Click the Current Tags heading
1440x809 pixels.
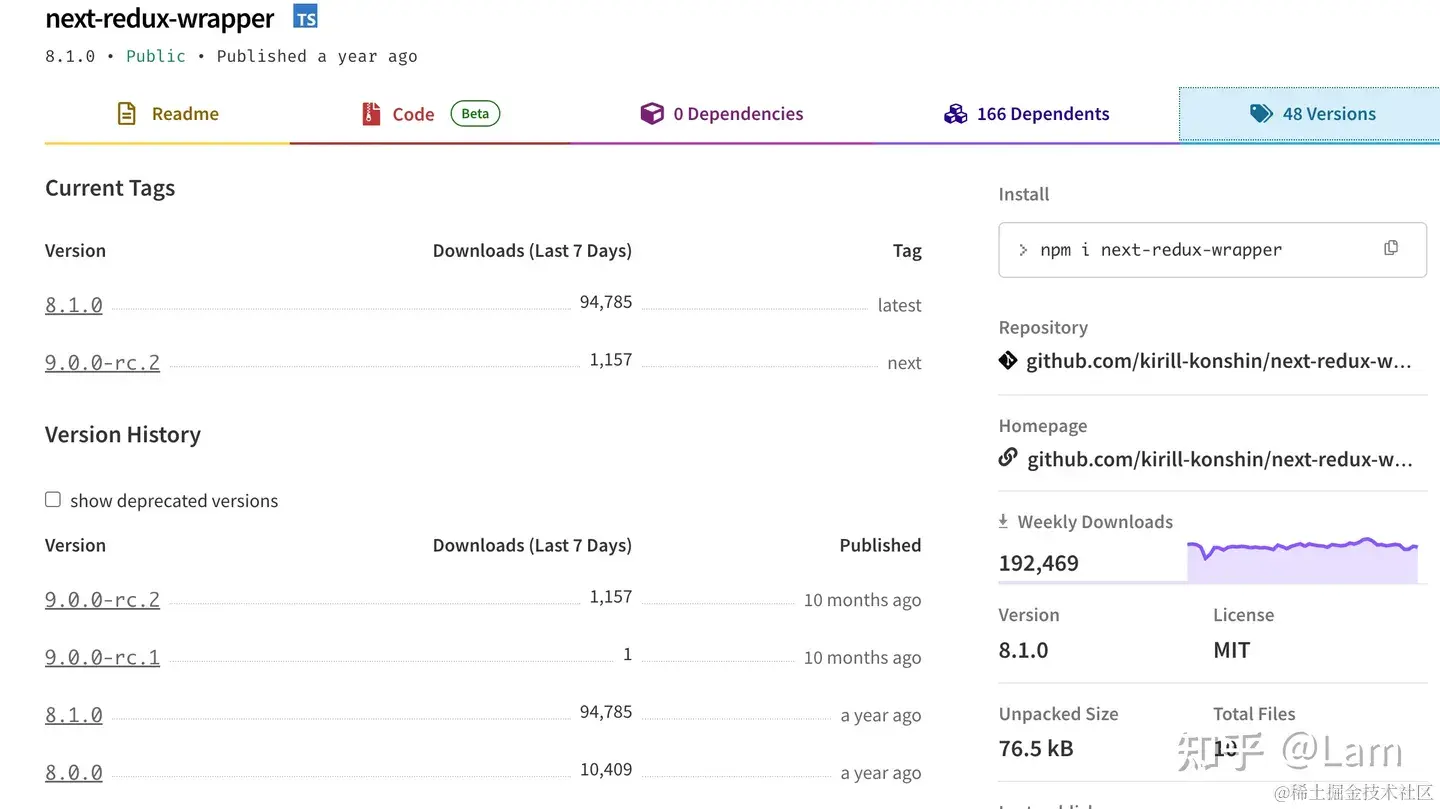tap(110, 188)
